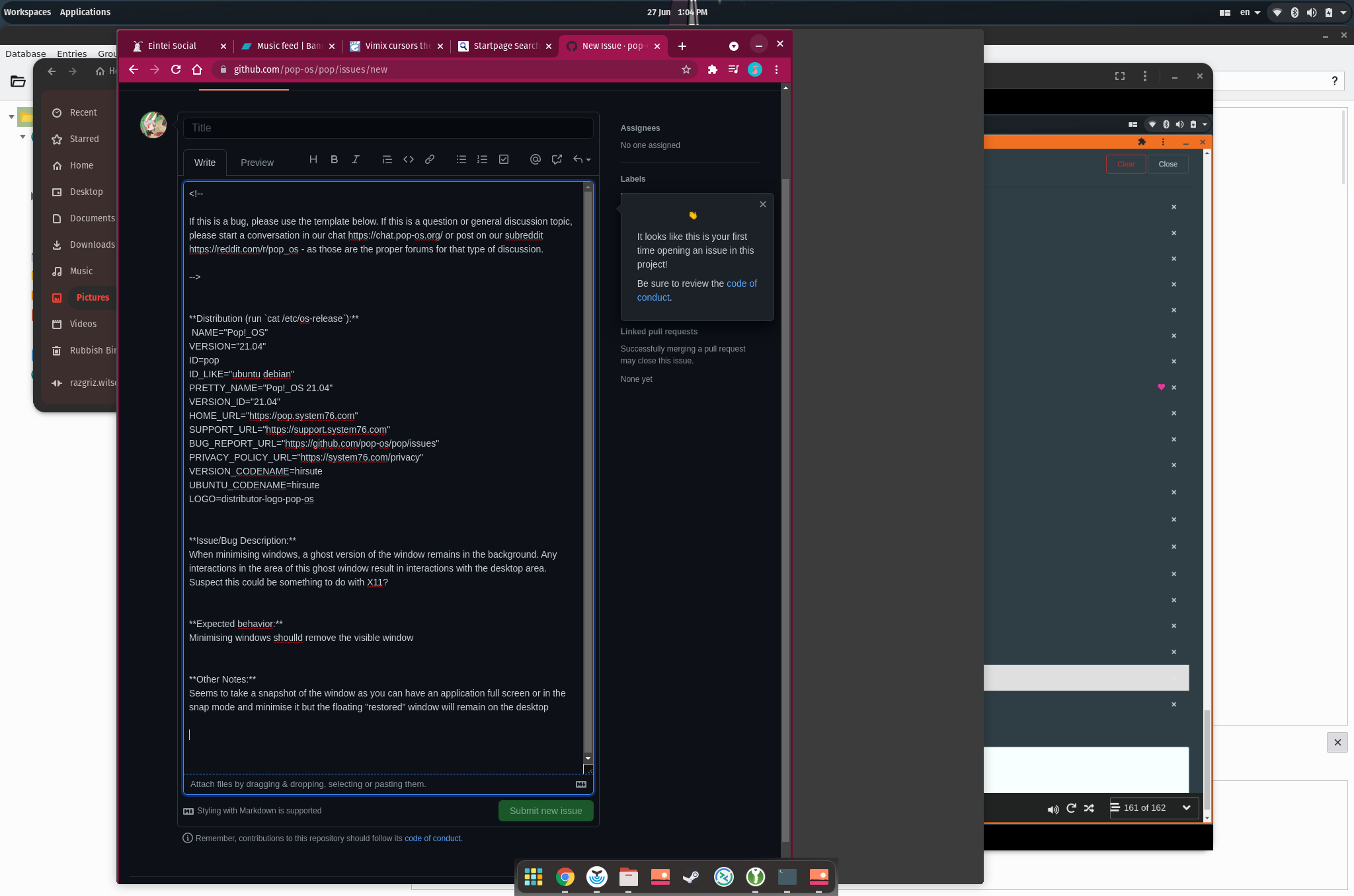Switch to the Startpage Search browser tab
This screenshot has width=1354, height=896.
[505, 46]
